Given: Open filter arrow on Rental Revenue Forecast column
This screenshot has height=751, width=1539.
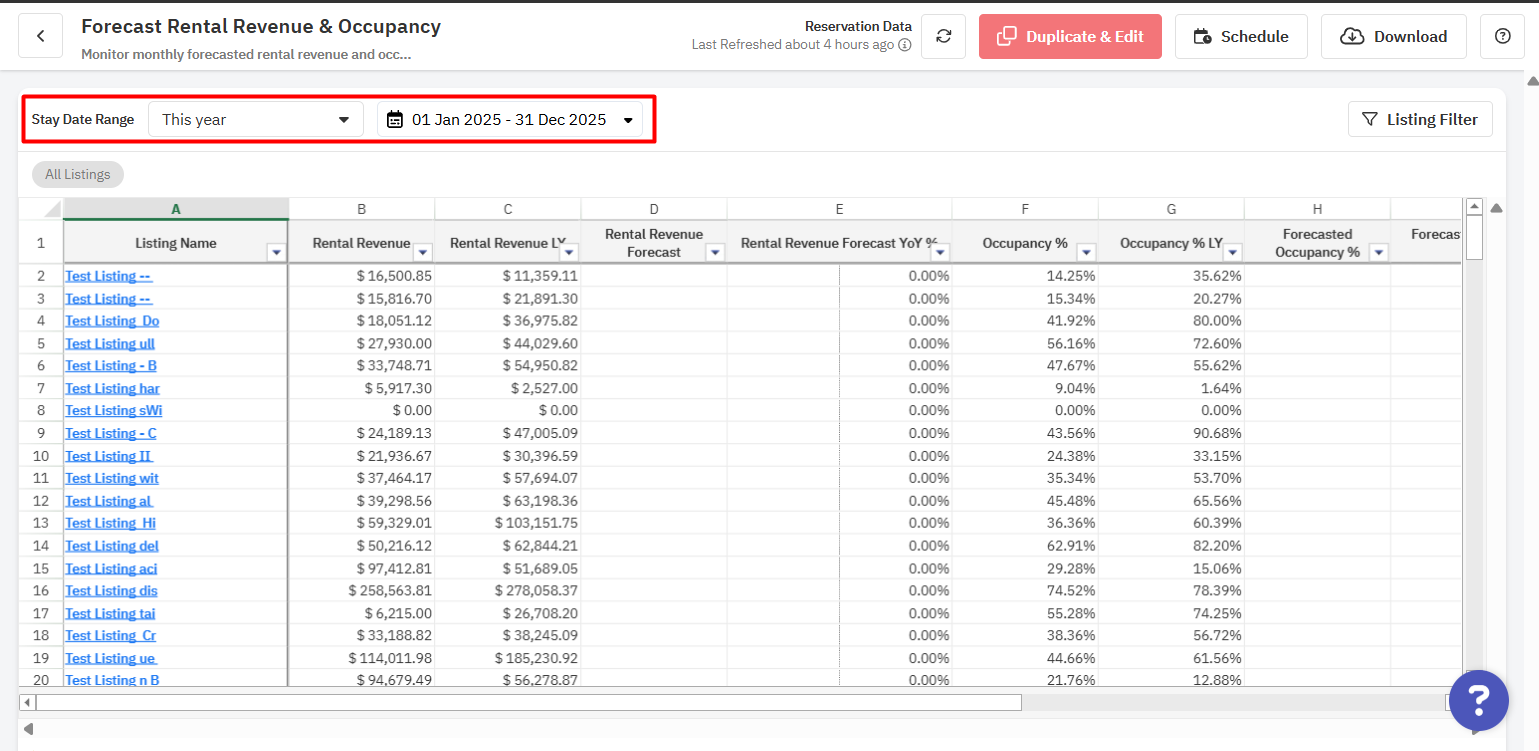Looking at the screenshot, I should 715,253.
